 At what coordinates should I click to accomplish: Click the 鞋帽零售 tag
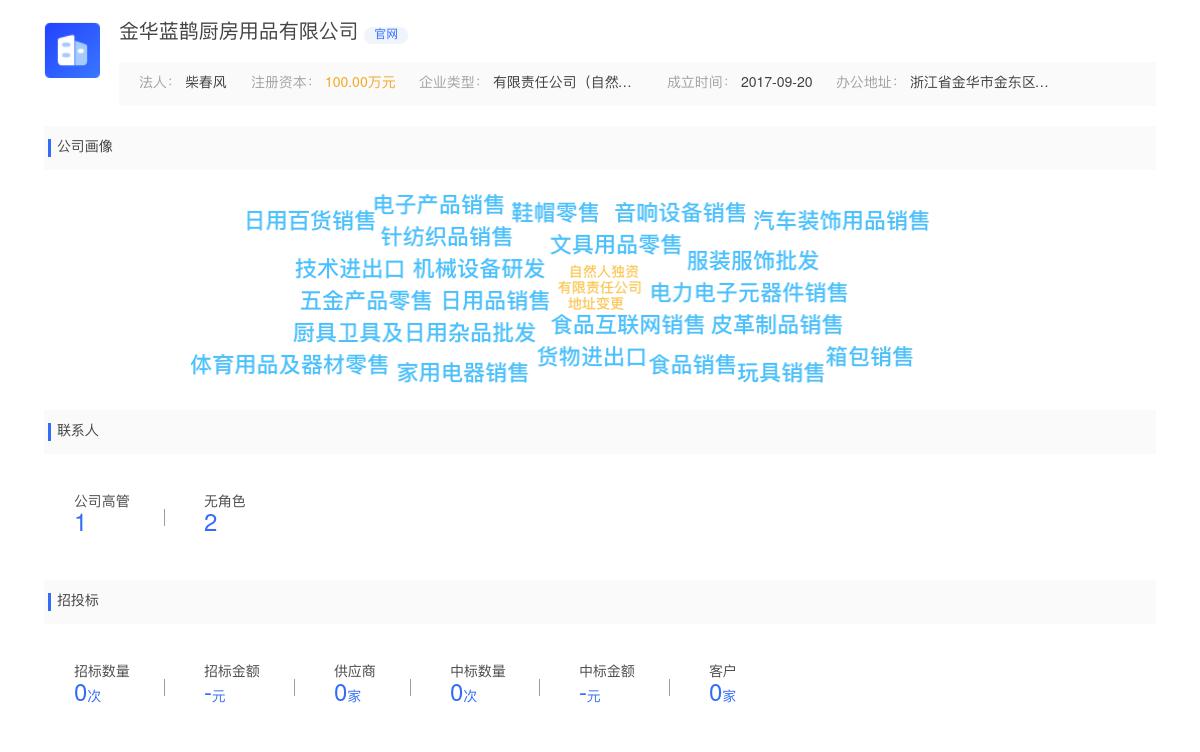(x=555, y=213)
